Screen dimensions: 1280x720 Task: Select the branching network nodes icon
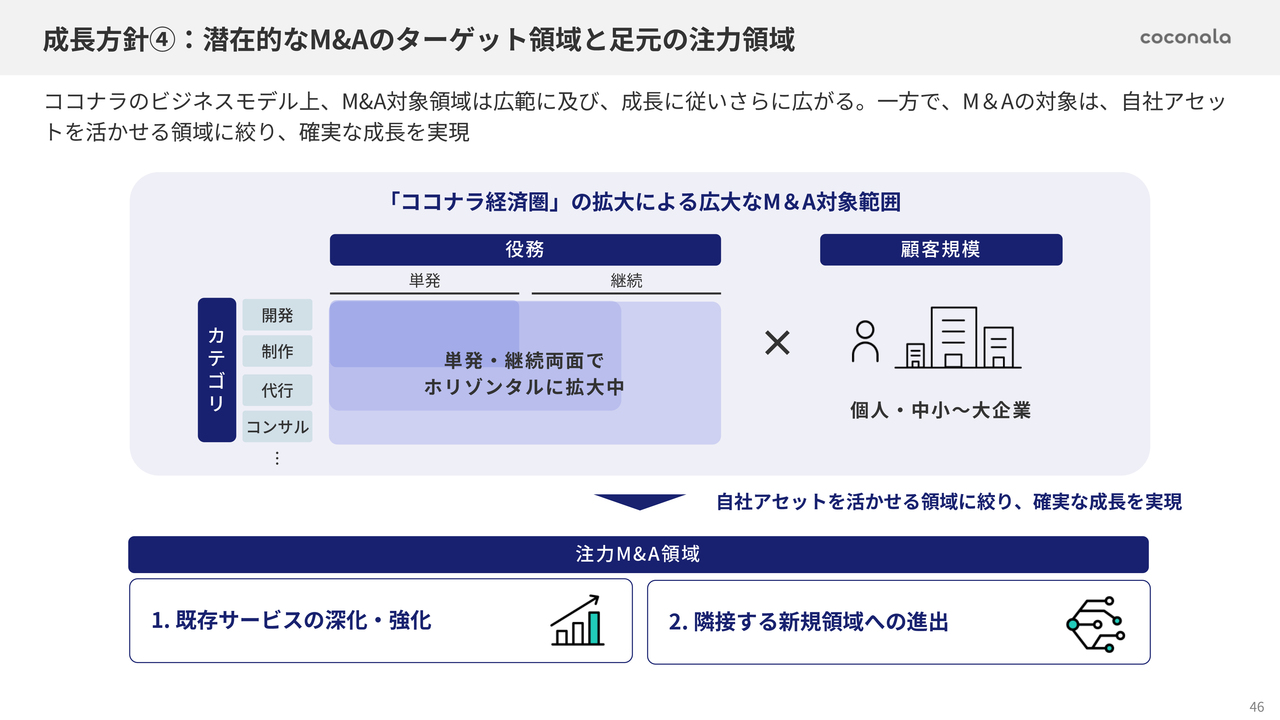click(1095, 621)
